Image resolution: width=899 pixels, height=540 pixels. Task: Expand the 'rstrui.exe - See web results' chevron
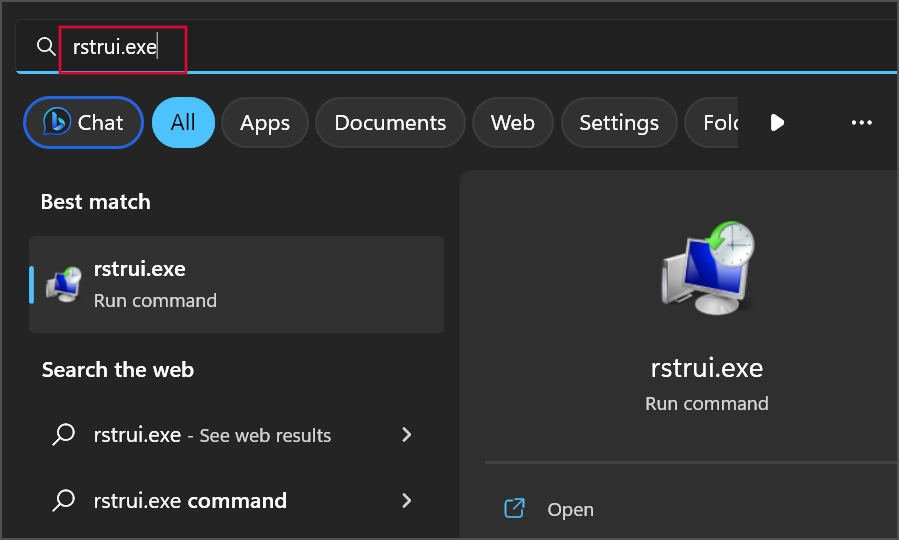coord(406,435)
